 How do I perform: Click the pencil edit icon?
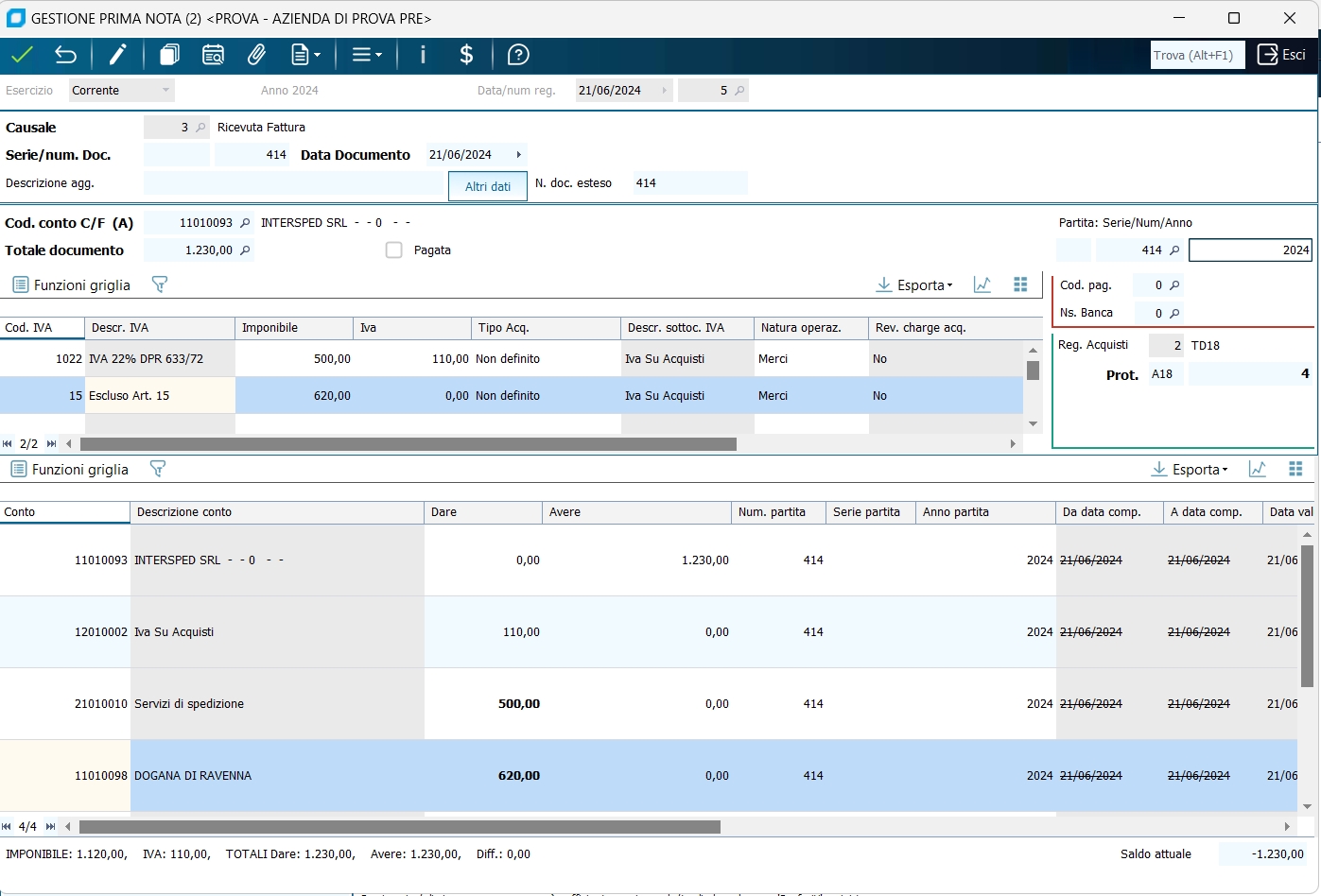coord(117,55)
